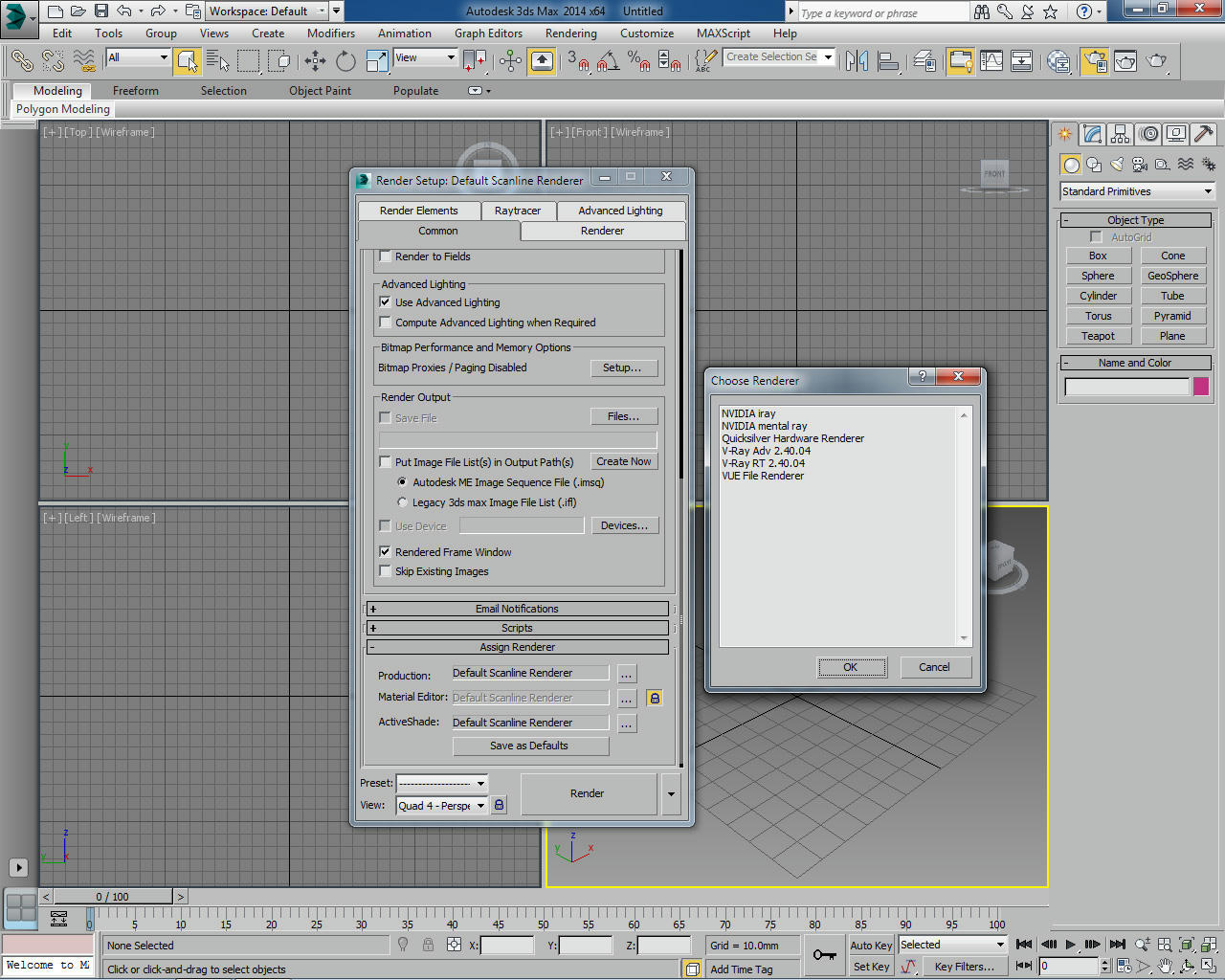The width and height of the screenshot is (1225, 980).
Task: Open the Modifiers menu
Action: (331, 33)
